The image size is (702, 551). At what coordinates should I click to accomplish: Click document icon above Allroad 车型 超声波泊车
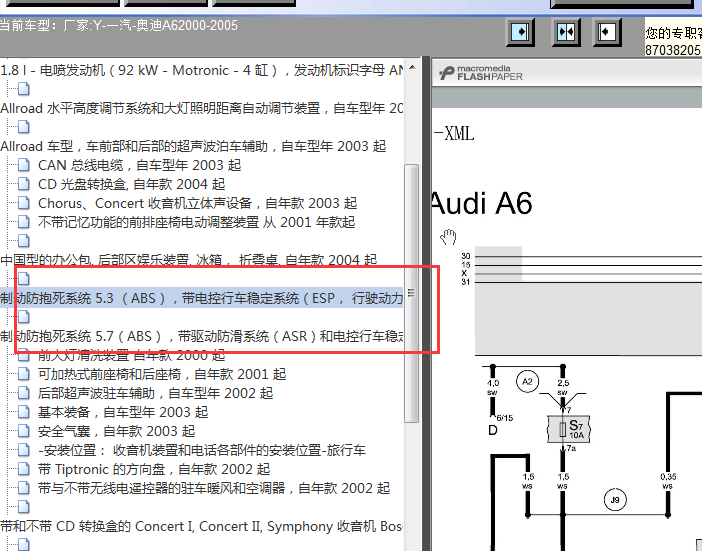click(x=23, y=127)
